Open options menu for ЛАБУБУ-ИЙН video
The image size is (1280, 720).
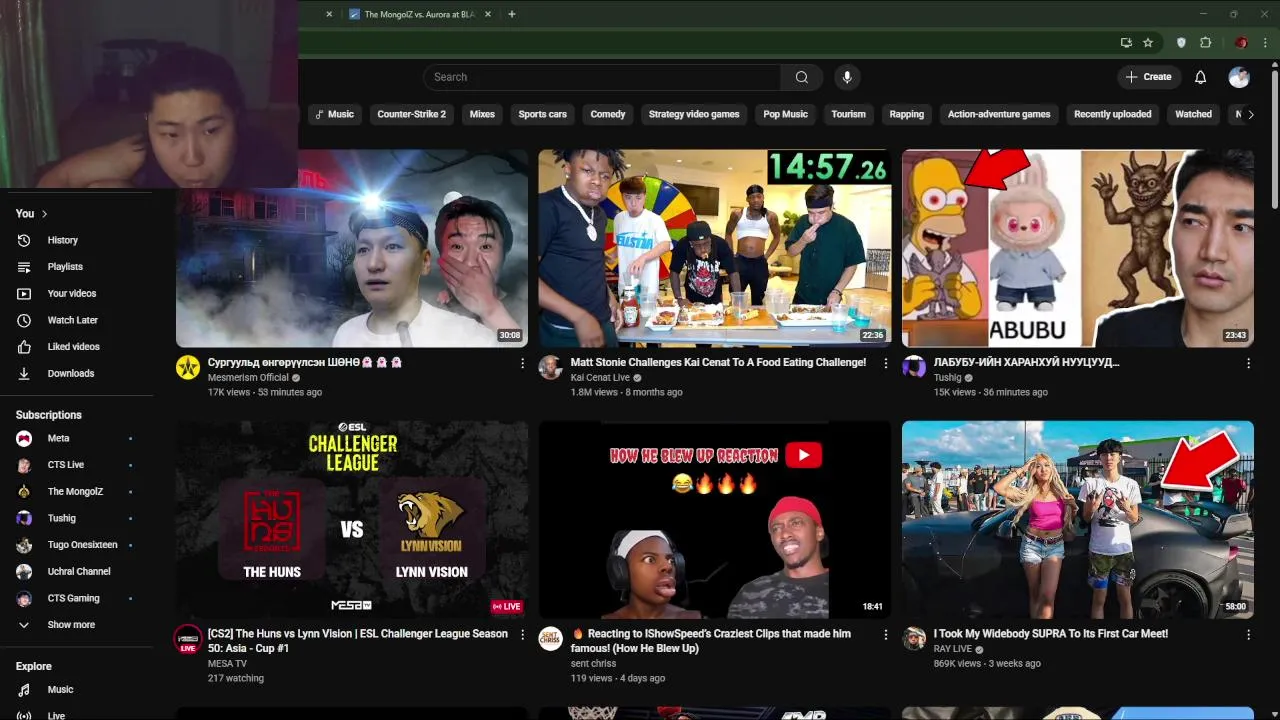[1248, 364]
